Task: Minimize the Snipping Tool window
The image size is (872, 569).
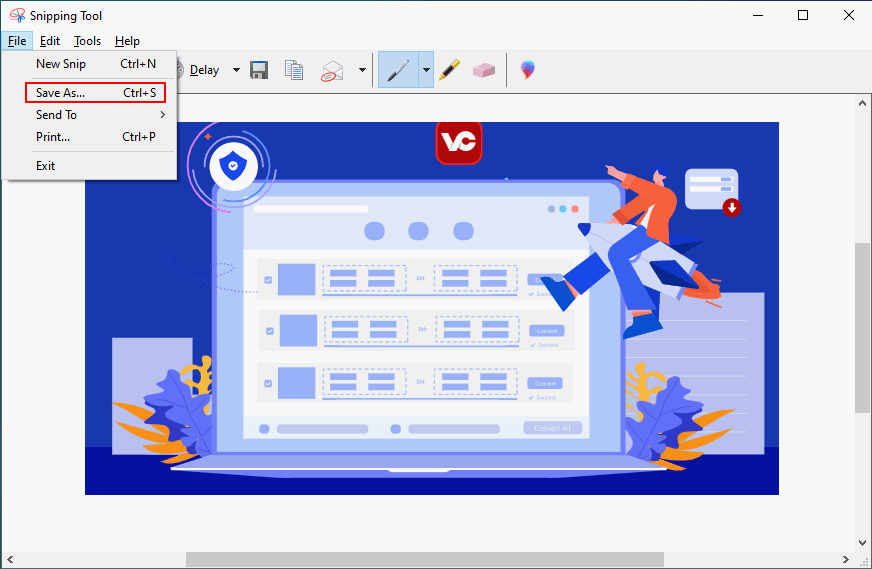Action: pyautogui.click(x=757, y=15)
